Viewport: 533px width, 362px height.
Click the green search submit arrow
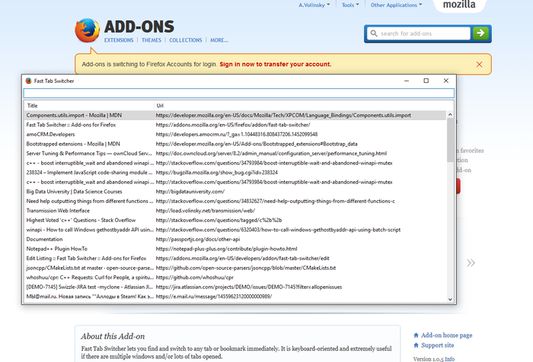(x=480, y=33)
